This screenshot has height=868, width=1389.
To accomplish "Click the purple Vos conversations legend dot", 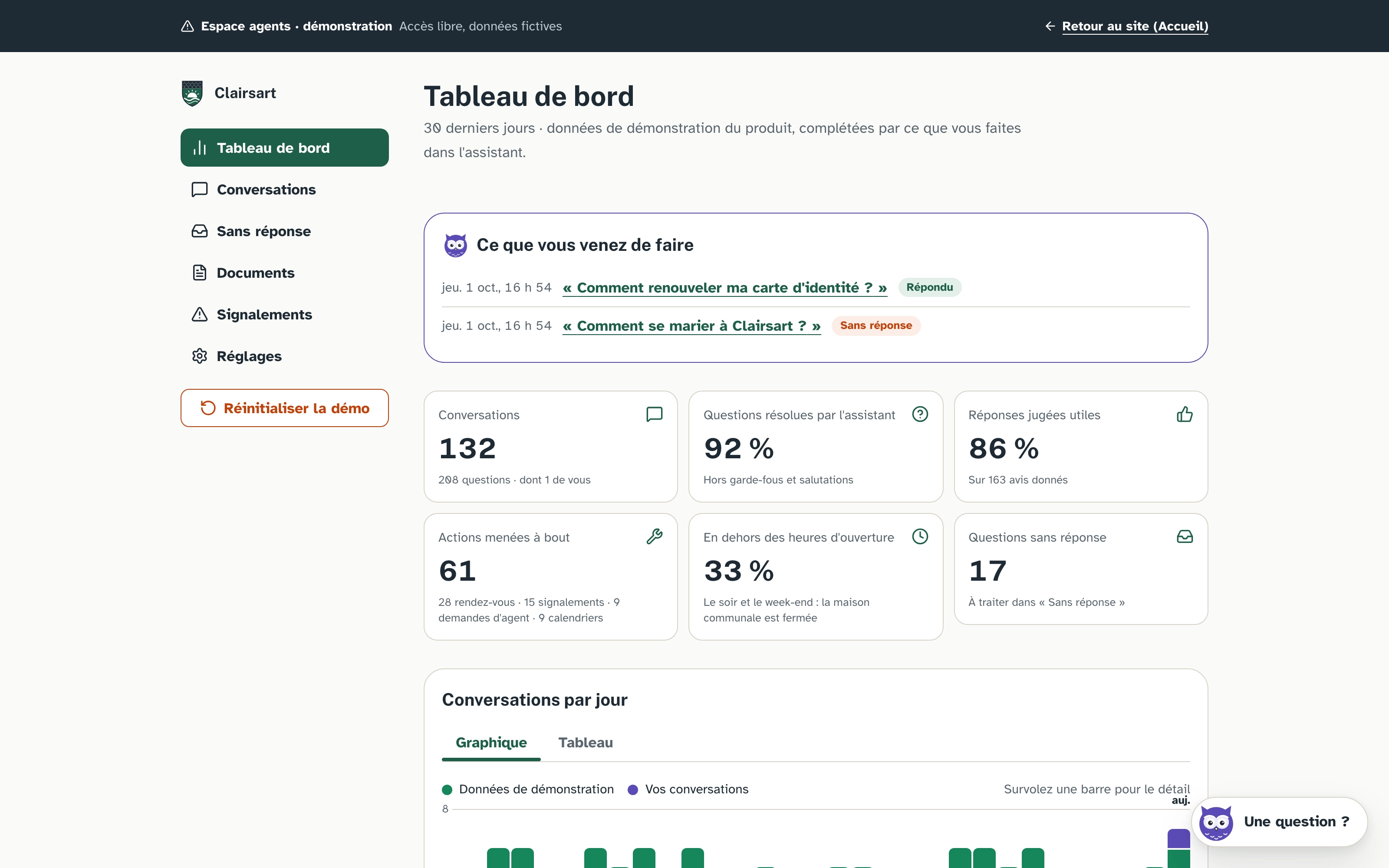I will click(x=633, y=790).
